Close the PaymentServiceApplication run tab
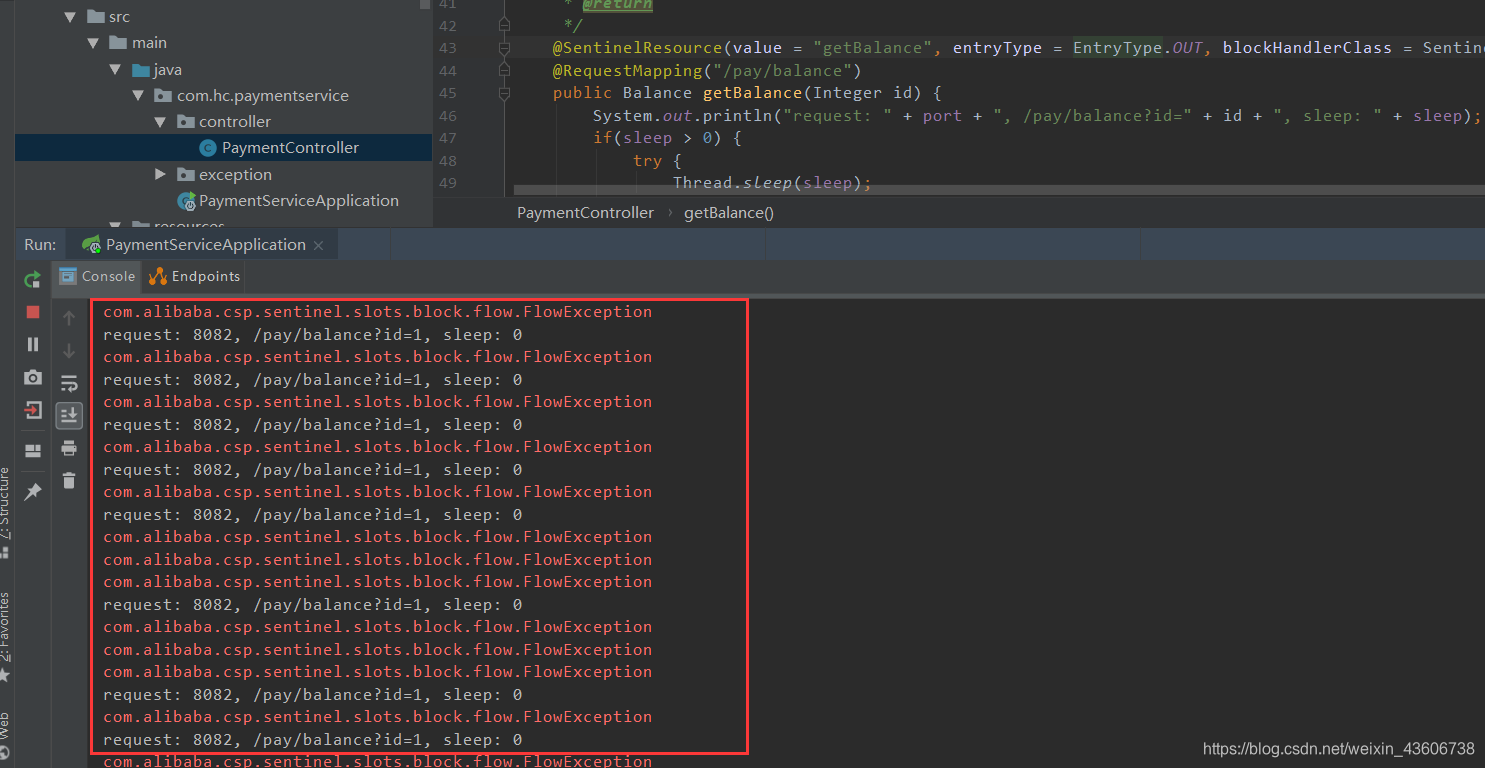Image resolution: width=1485 pixels, height=768 pixels. [319, 246]
